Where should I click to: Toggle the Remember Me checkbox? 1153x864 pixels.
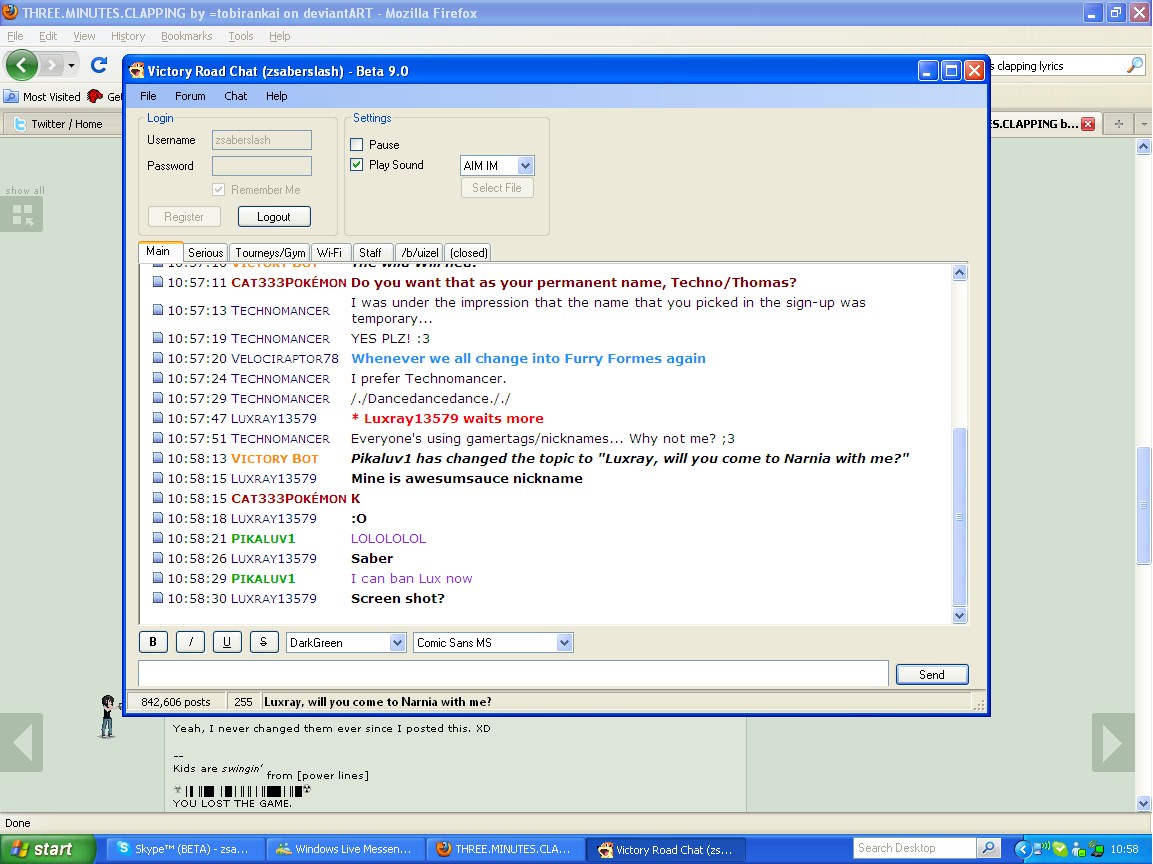pyautogui.click(x=219, y=190)
